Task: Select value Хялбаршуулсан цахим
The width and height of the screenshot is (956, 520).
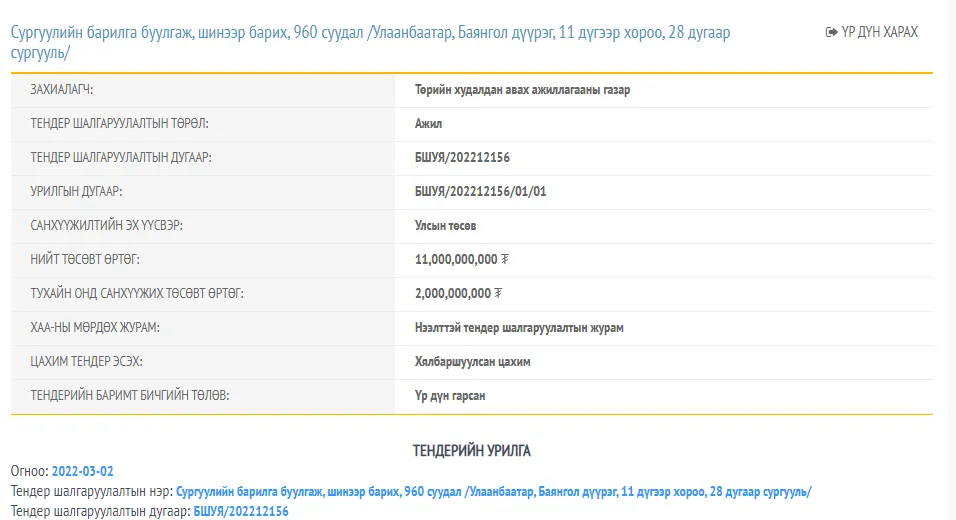Action: click(x=473, y=362)
